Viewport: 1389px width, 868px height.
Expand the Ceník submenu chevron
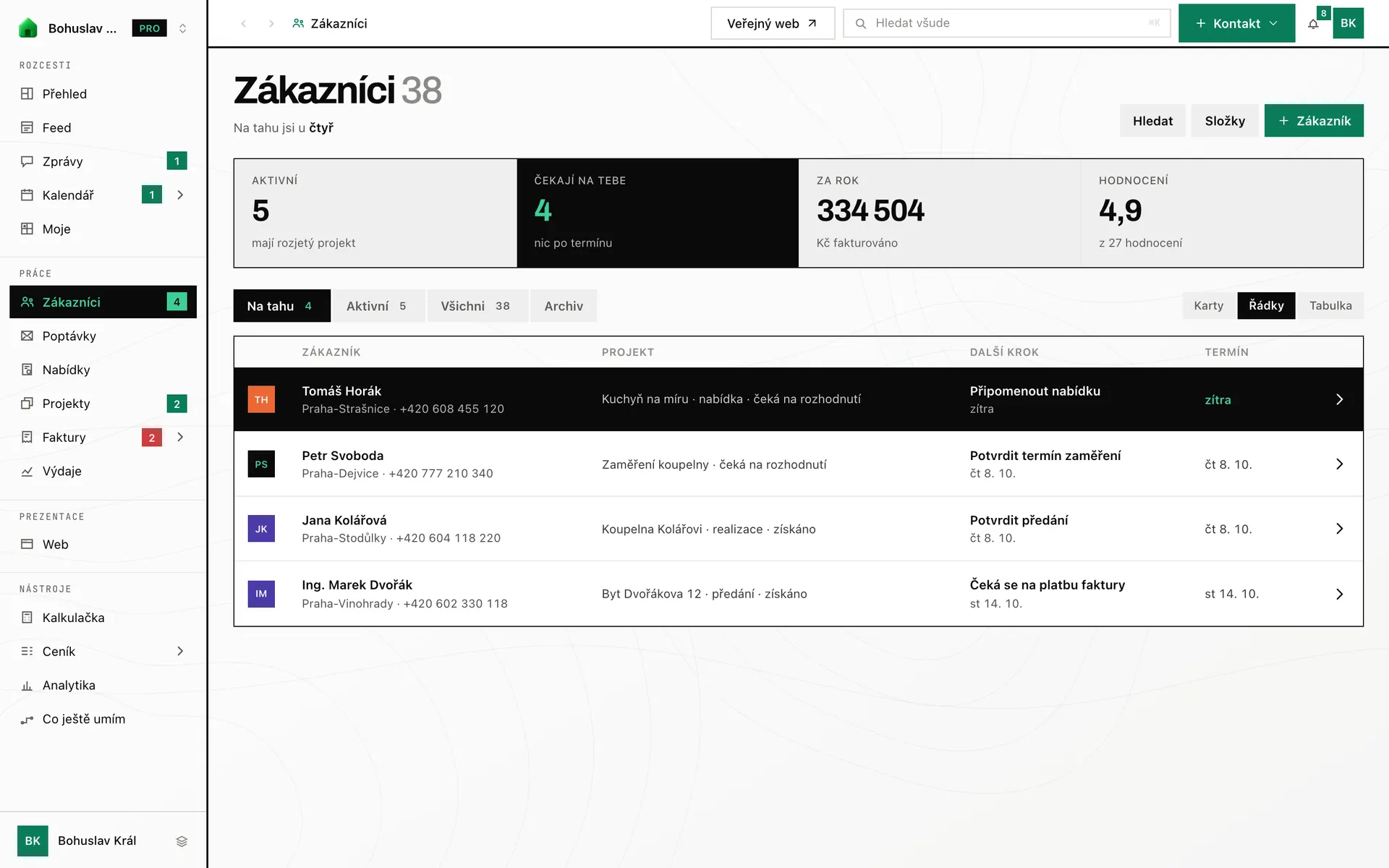181,652
